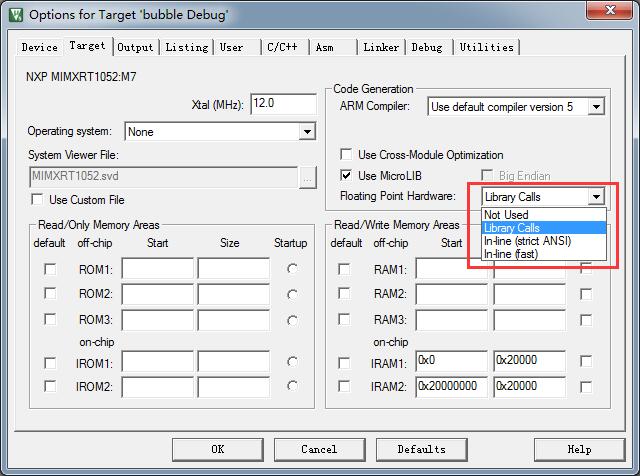This screenshot has width=640, height=476.
Task: Select the ROM3 Startup radio button
Action: (x=292, y=320)
